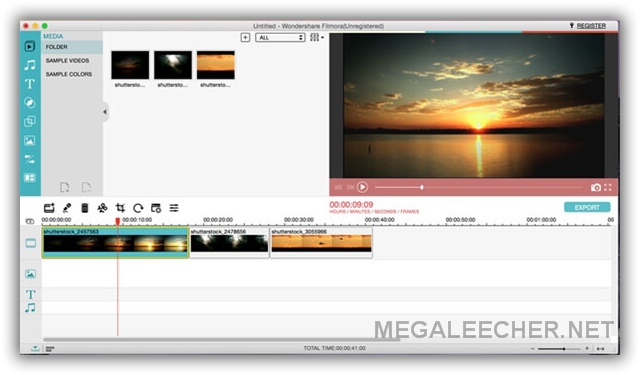Open the ALL media filter dropdown
The image size is (640, 375).
(x=280, y=38)
